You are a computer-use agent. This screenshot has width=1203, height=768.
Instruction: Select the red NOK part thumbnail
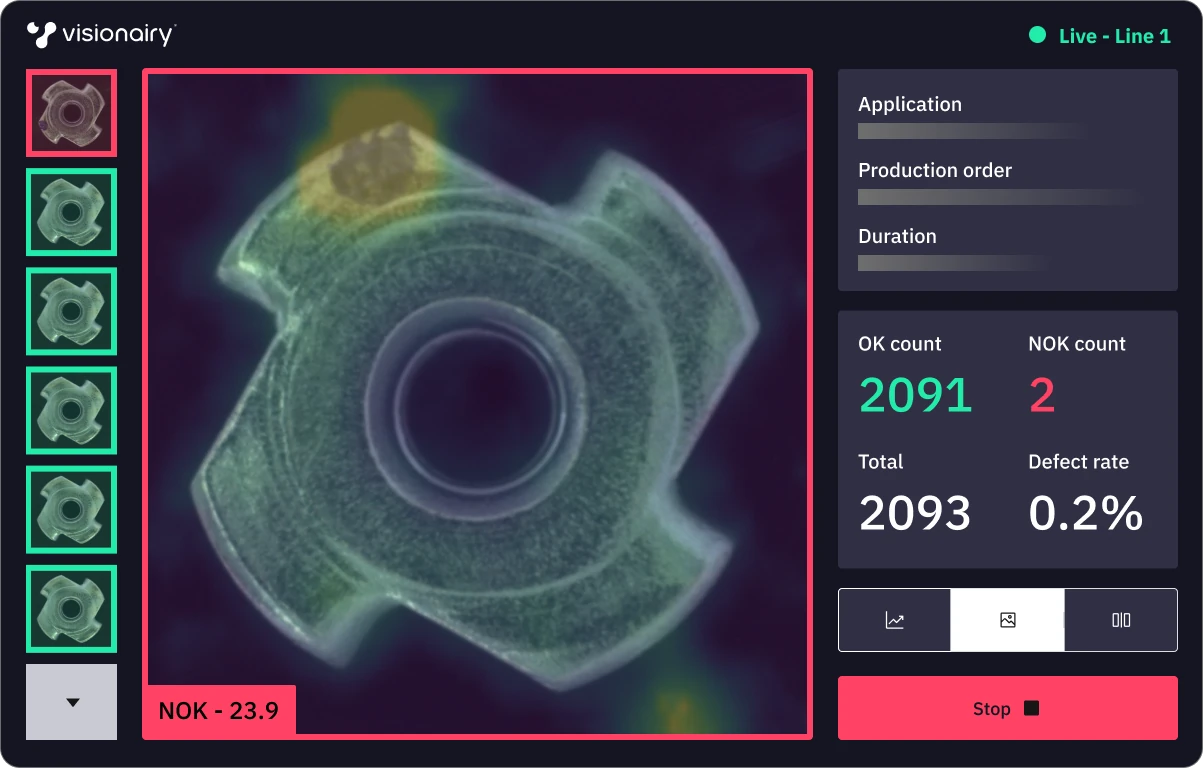coord(71,113)
